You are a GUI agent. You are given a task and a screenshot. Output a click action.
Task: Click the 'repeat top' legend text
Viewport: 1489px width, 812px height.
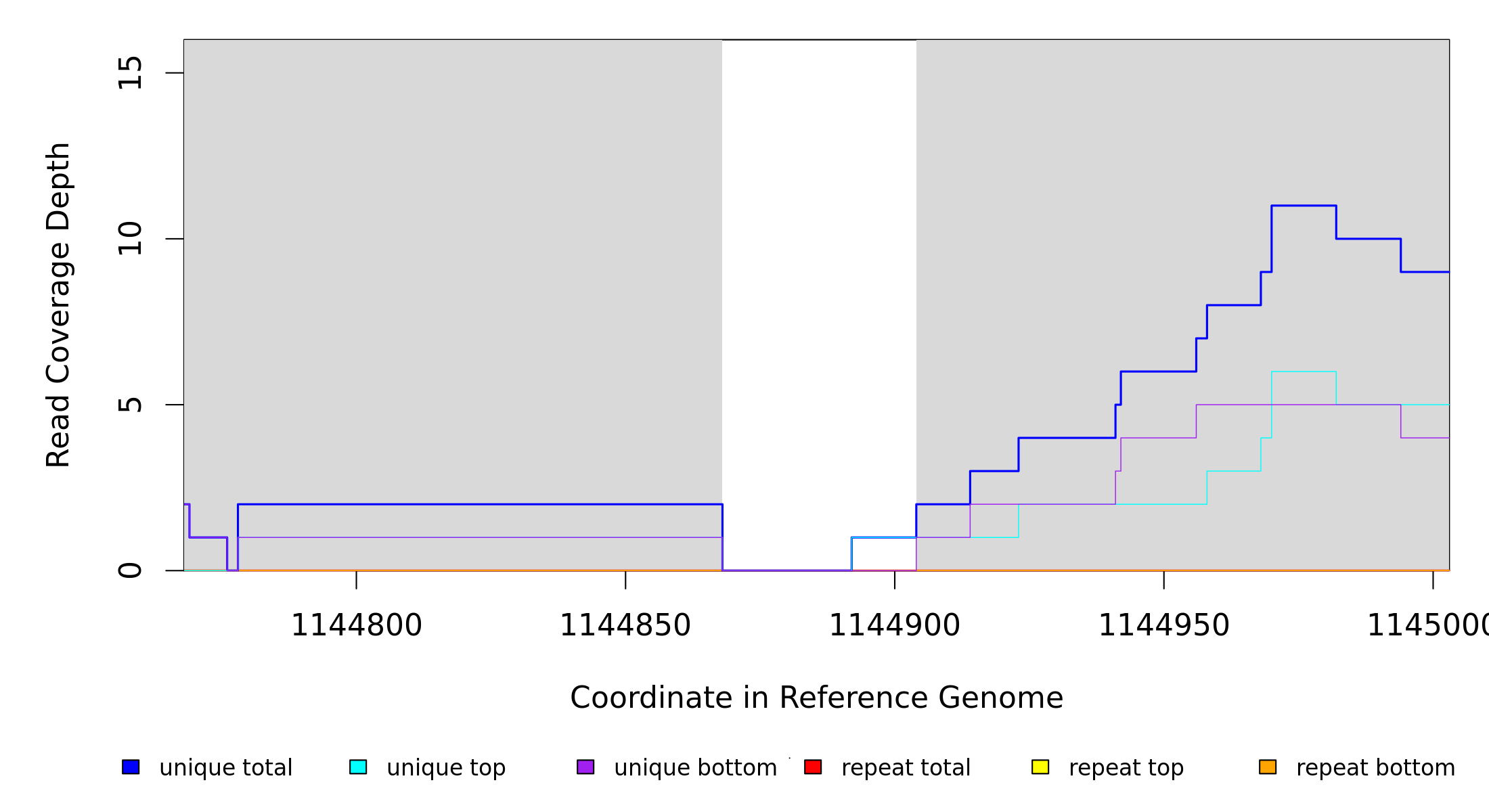tap(1126, 768)
